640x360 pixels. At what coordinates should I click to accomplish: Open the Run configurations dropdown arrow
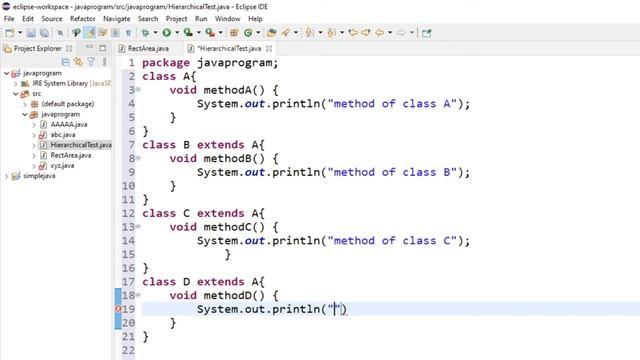tap(177, 33)
